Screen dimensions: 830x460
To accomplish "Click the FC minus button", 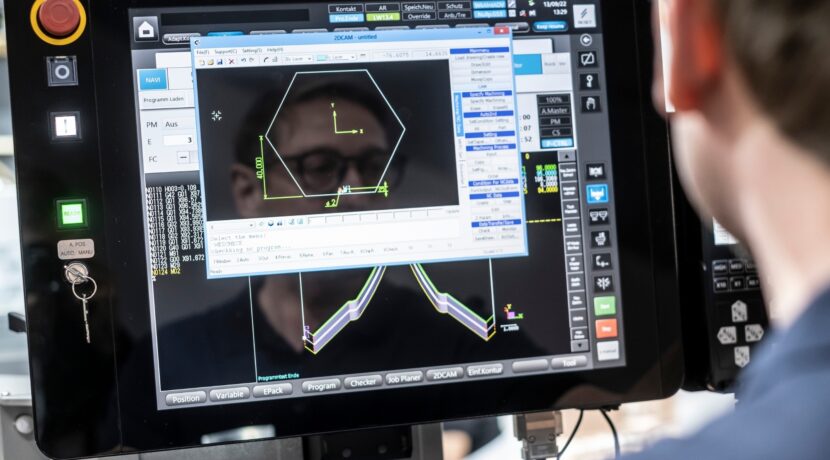I will [184, 157].
